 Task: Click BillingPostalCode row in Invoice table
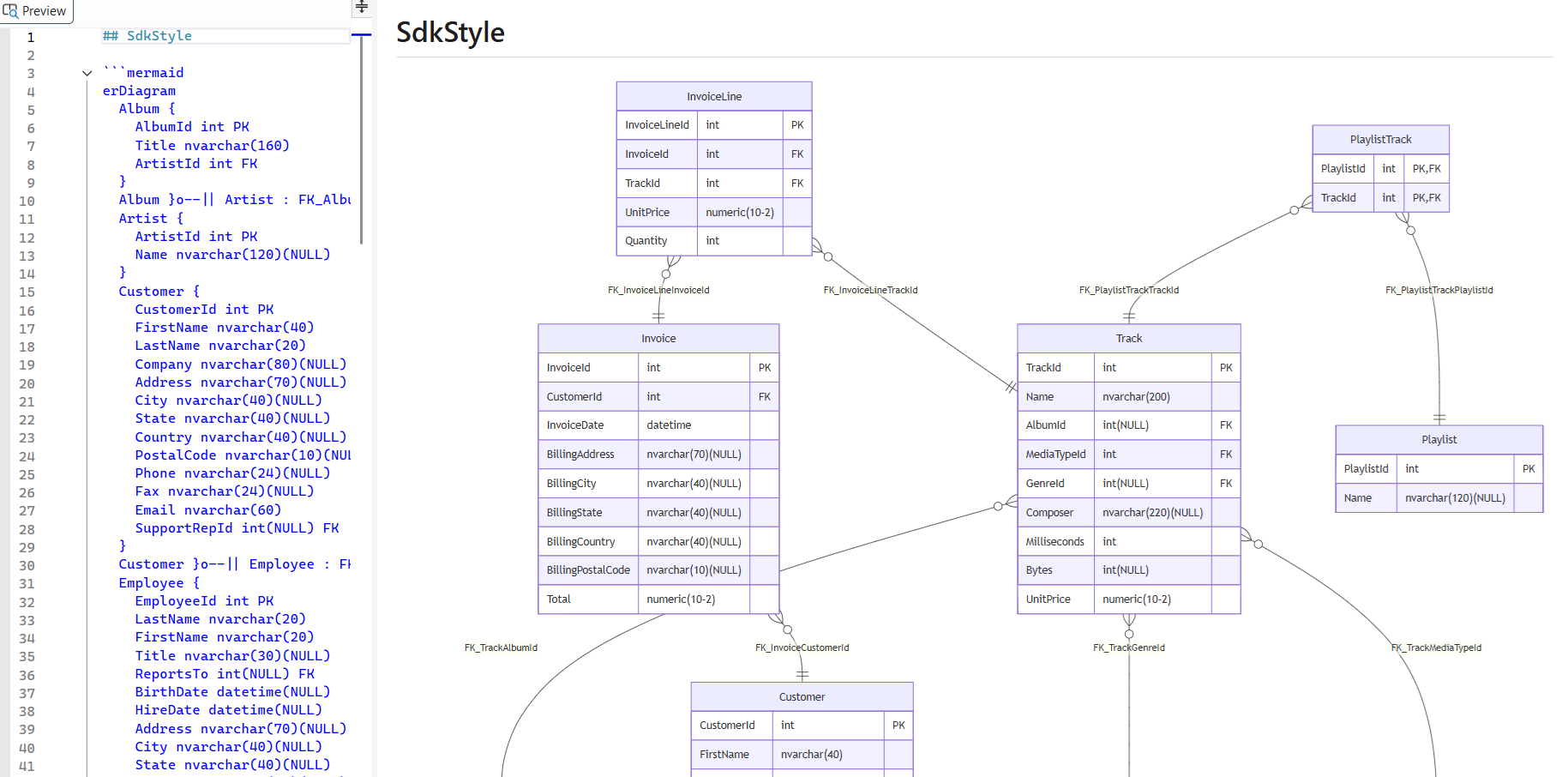coord(658,570)
